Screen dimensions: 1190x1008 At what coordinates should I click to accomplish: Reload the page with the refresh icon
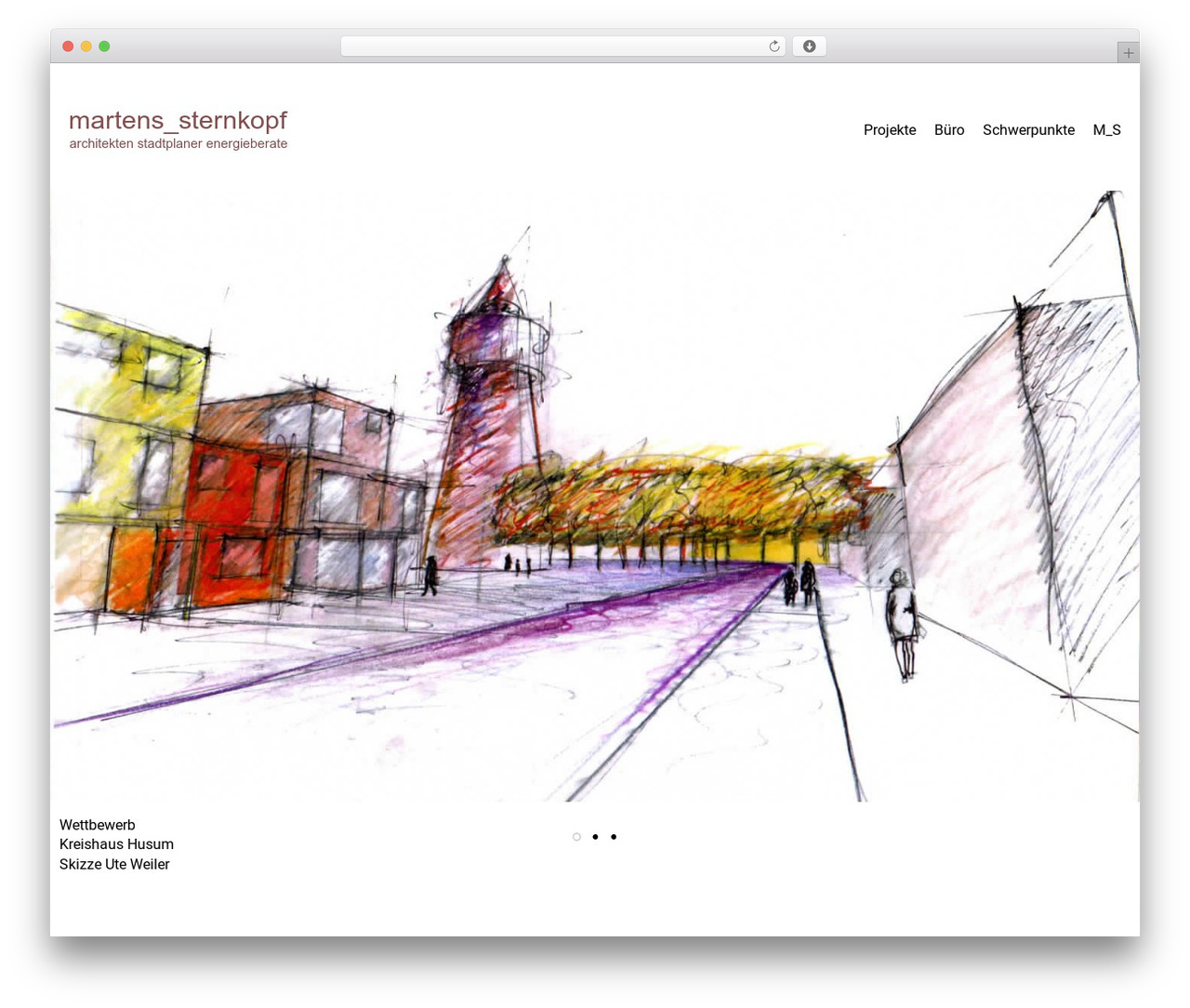tap(774, 46)
